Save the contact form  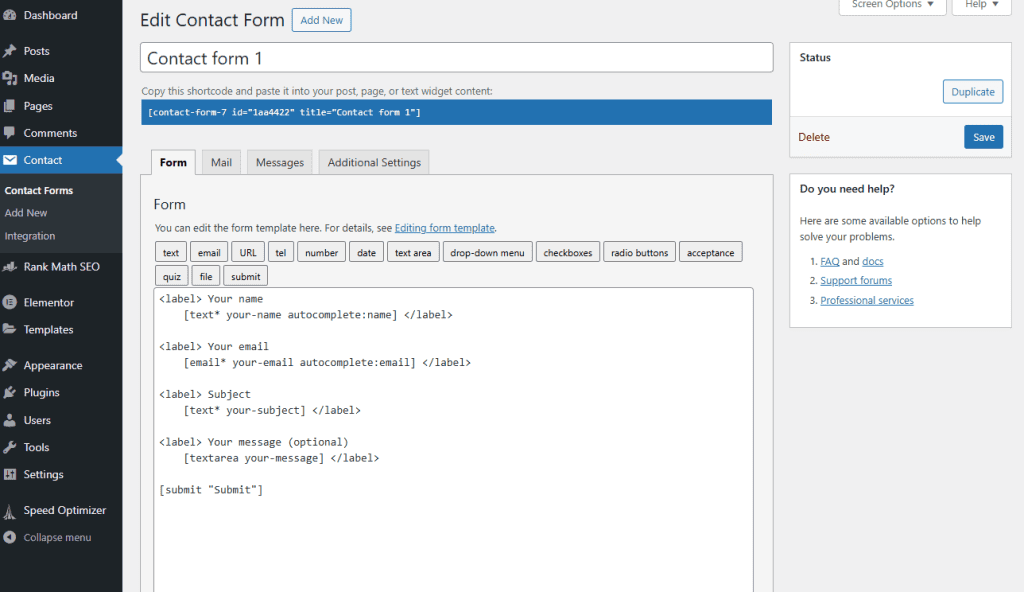[984, 137]
